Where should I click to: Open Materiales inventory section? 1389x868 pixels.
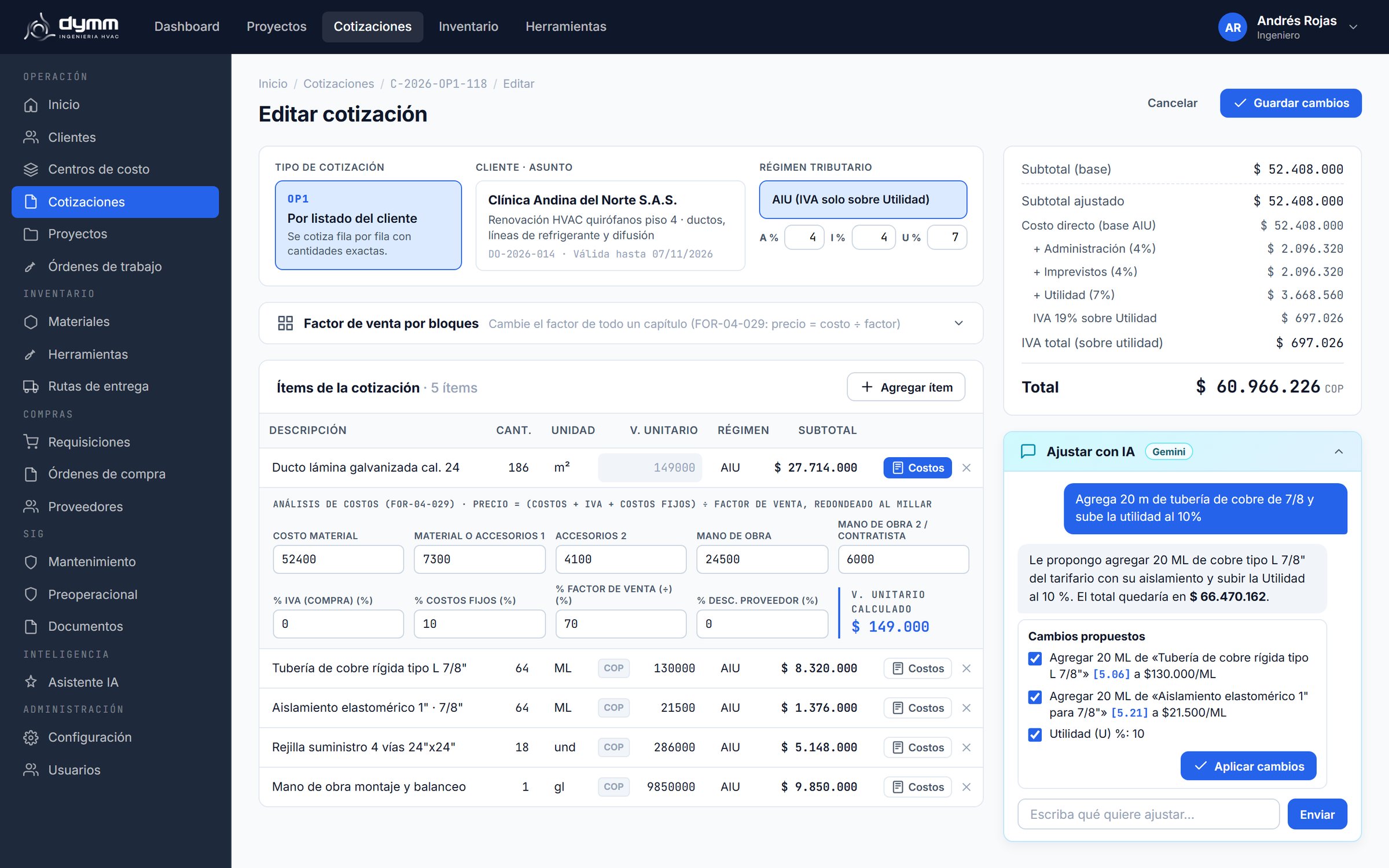click(115, 322)
